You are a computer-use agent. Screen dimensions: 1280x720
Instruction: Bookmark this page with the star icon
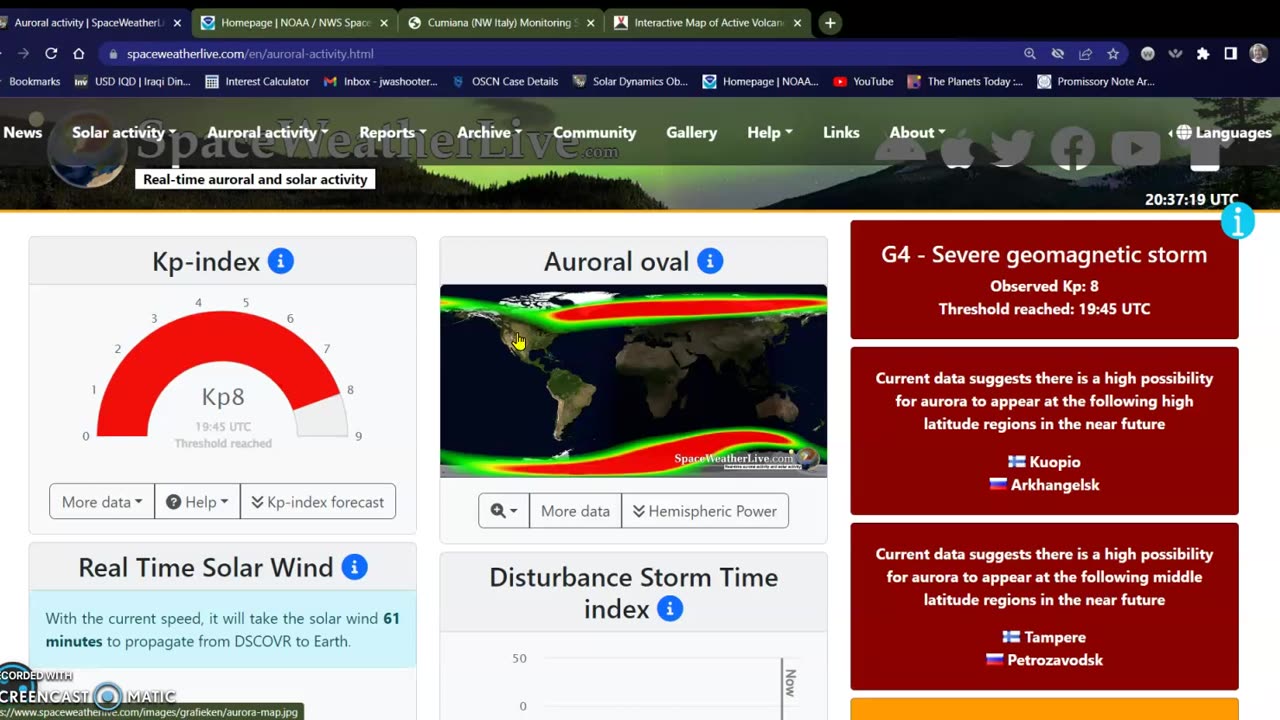click(x=1113, y=53)
